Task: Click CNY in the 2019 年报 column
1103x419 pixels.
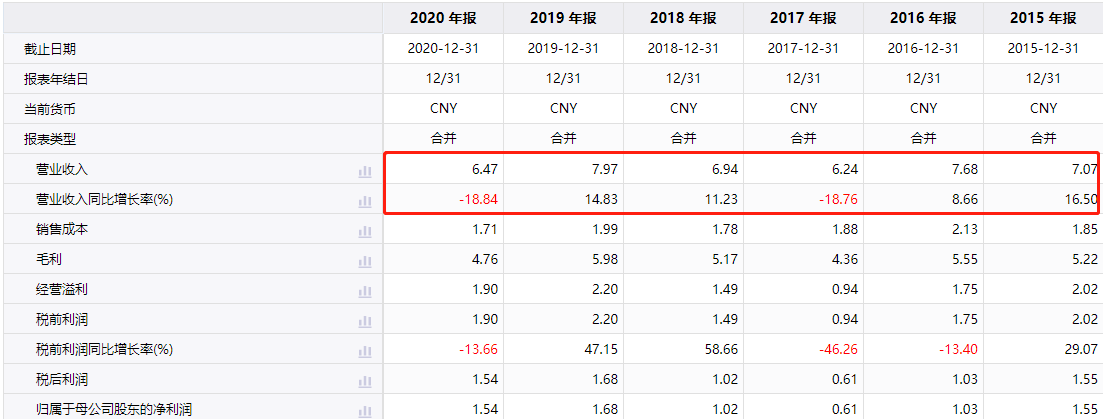Action: 563,109
